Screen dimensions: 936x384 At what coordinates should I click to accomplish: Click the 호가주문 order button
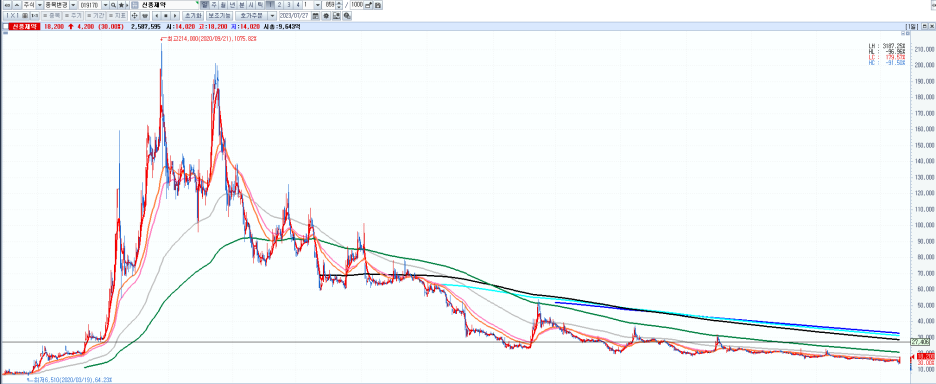click(x=251, y=16)
